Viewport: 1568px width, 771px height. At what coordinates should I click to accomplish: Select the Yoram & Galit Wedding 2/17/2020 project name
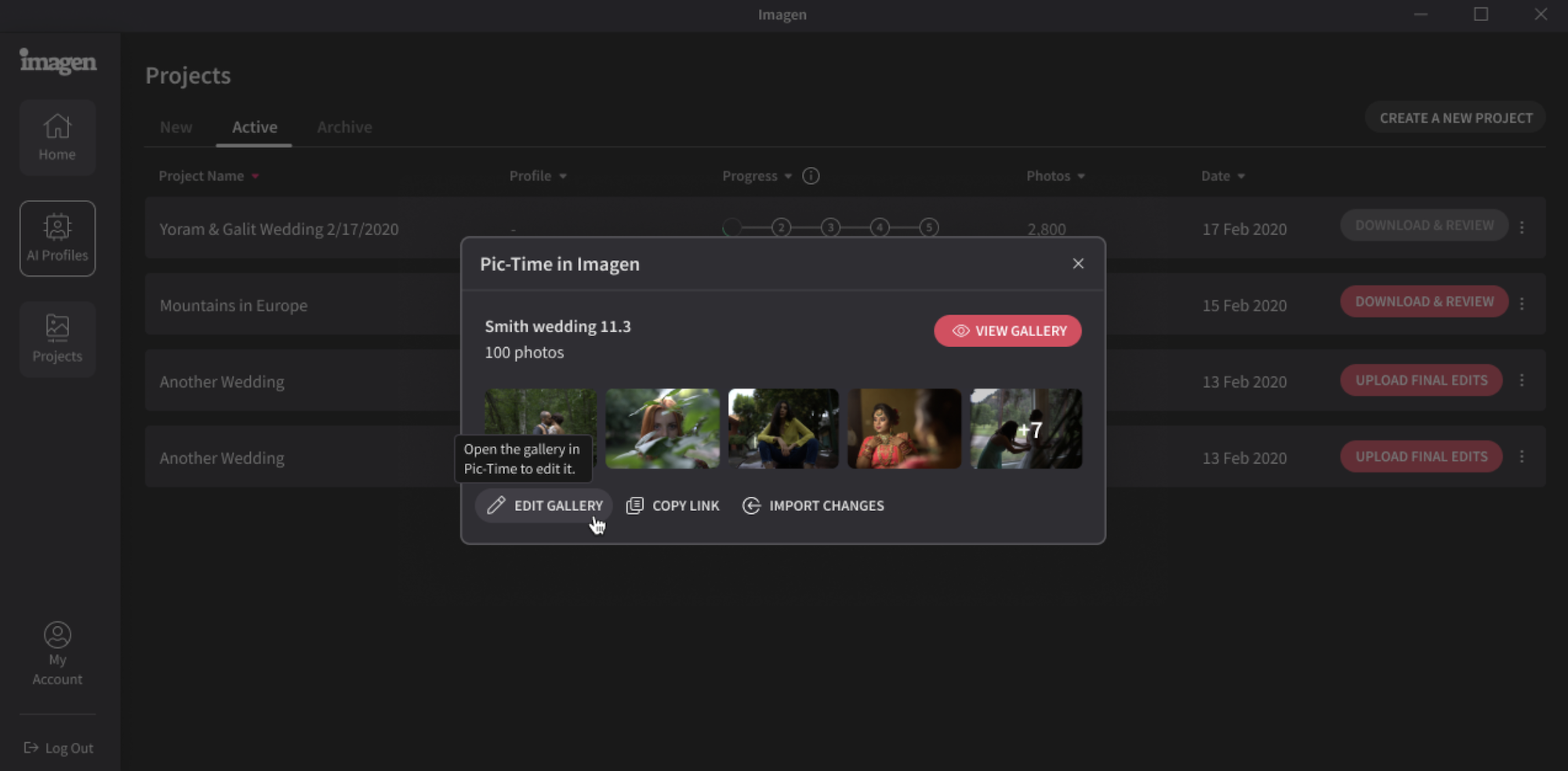pos(279,229)
